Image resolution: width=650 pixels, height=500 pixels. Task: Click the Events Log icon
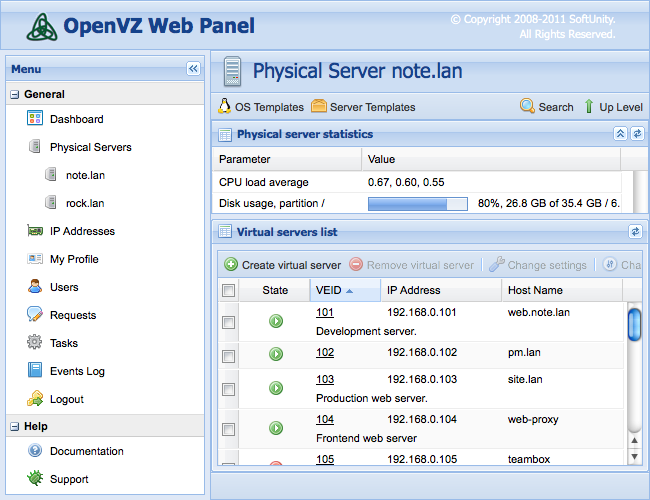click(35, 371)
